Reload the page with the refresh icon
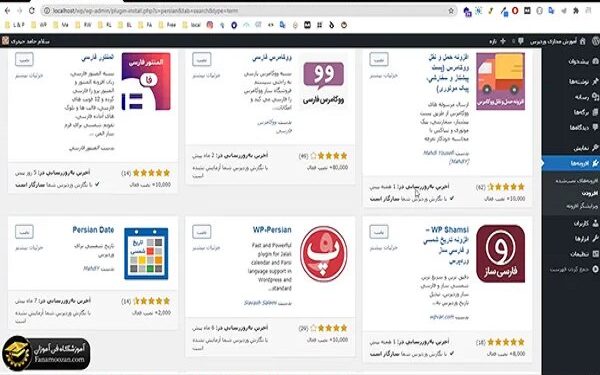Viewport: 600px width, 375px height. [x=32, y=11]
